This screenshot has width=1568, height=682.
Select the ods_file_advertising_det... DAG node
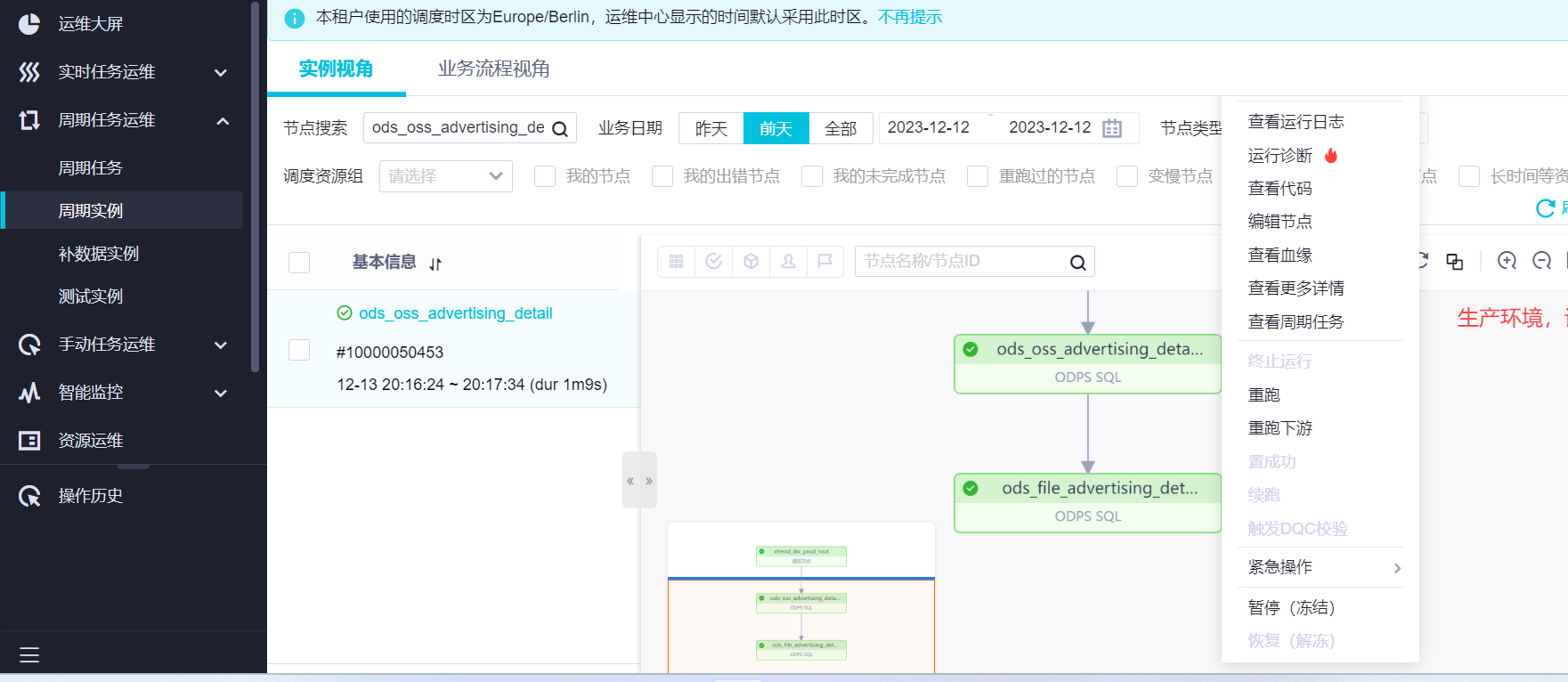click(x=1087, y=503)
